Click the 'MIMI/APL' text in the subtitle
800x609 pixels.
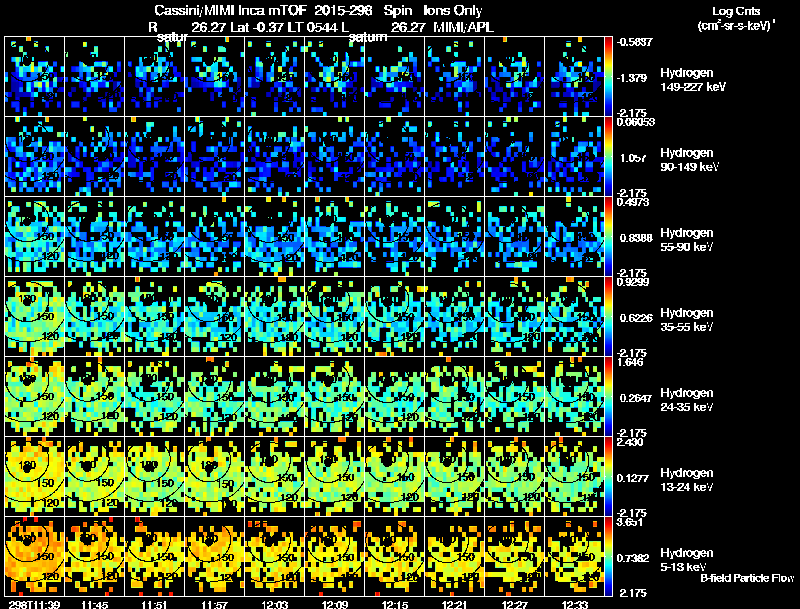(x=463, y=28)
